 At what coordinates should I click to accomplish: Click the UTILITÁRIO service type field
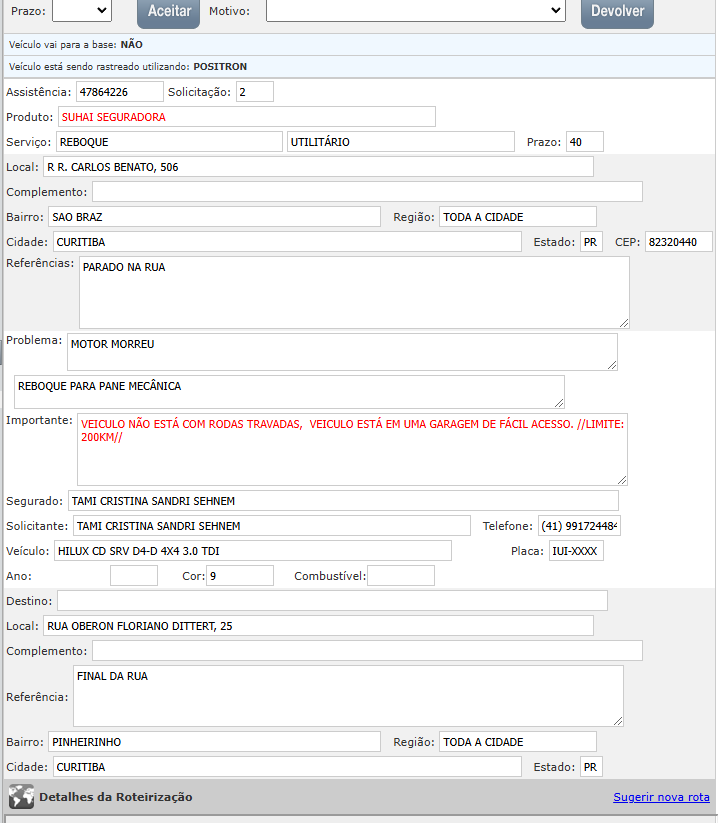coord(401,142)
